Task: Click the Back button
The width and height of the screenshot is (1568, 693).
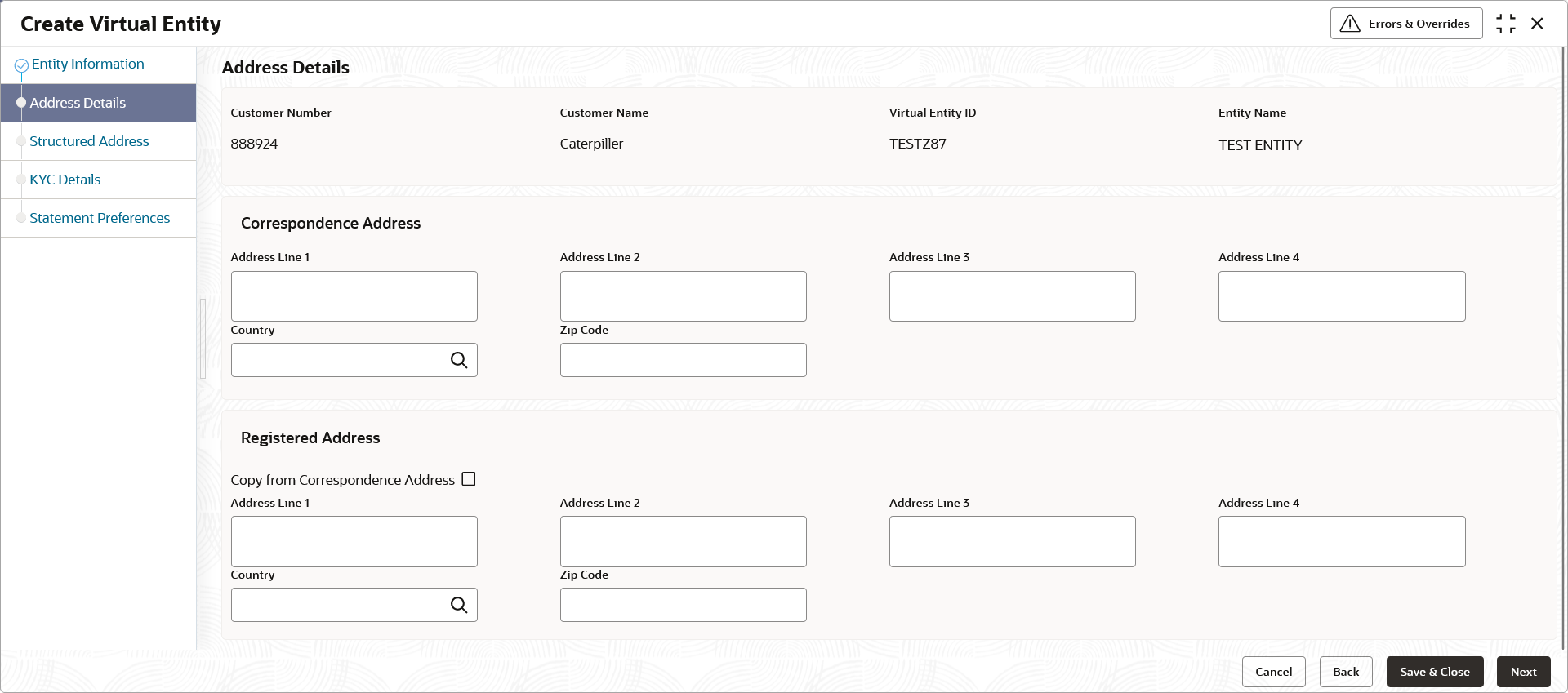Action: click(1346, 672)
